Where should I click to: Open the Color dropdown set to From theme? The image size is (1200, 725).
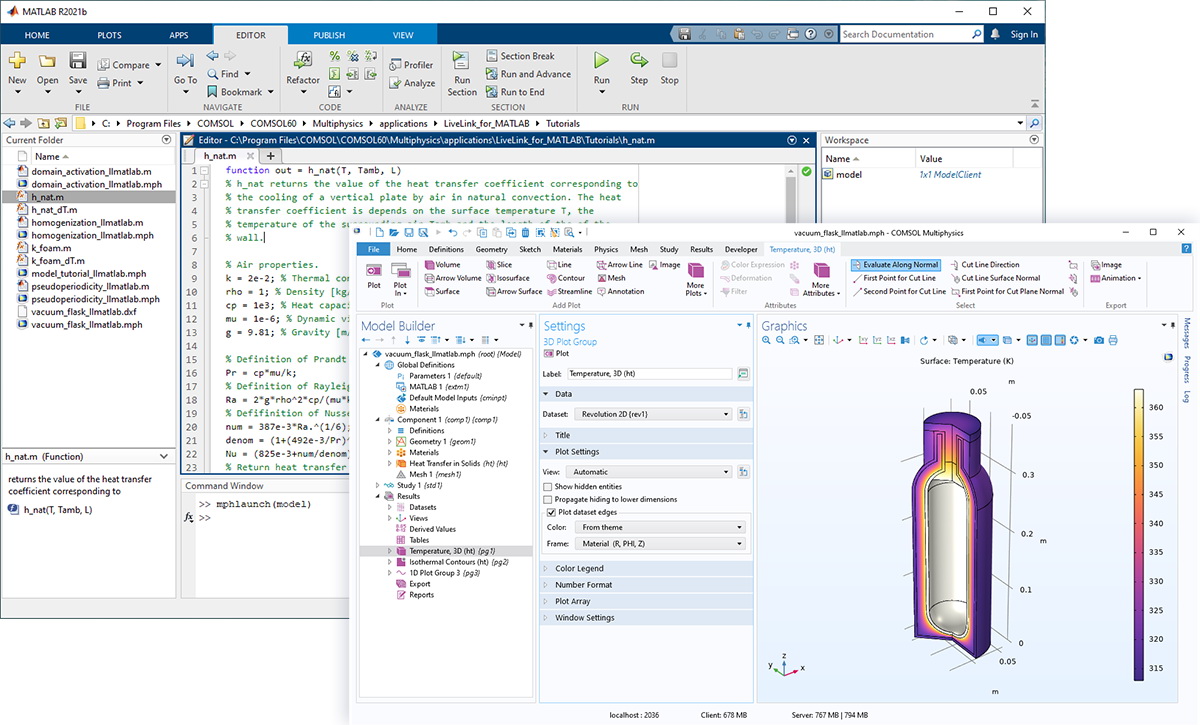tap(661, 527)
